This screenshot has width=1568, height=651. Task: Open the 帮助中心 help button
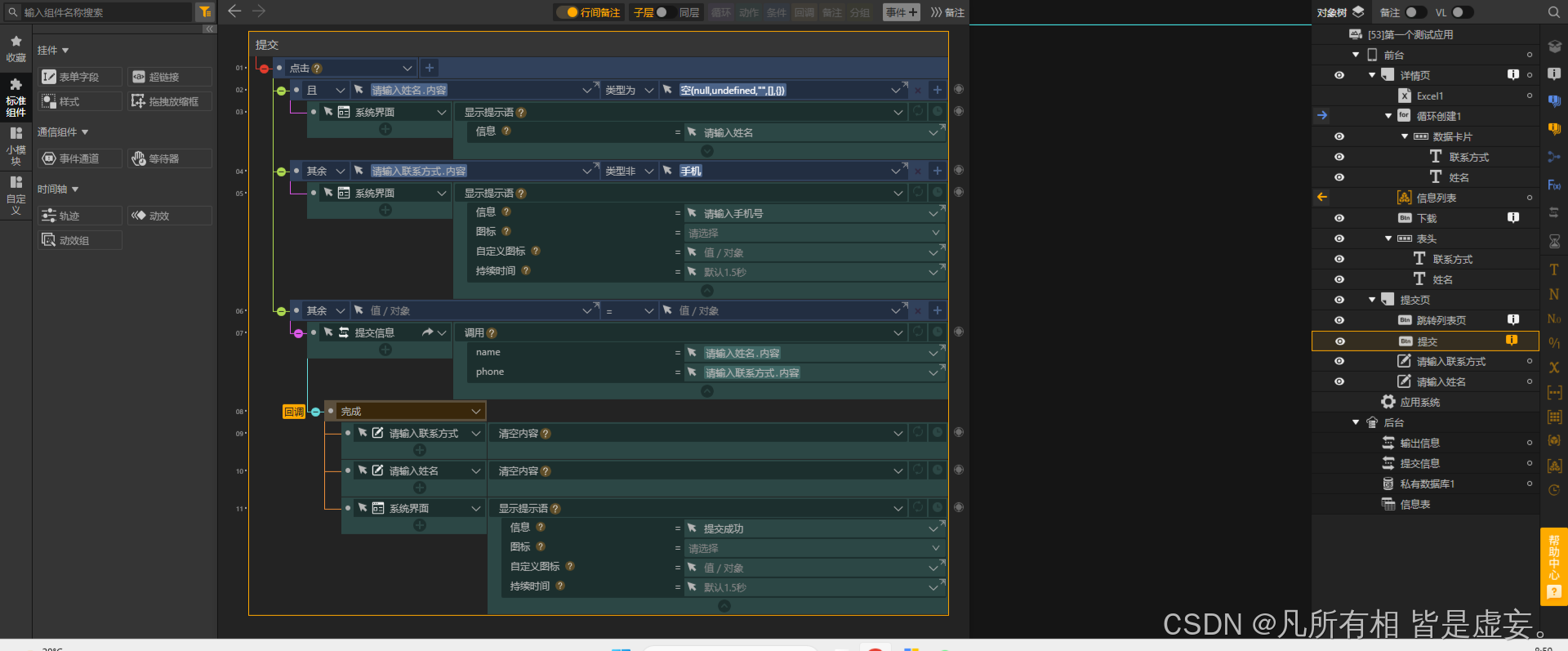point(1554,567)
